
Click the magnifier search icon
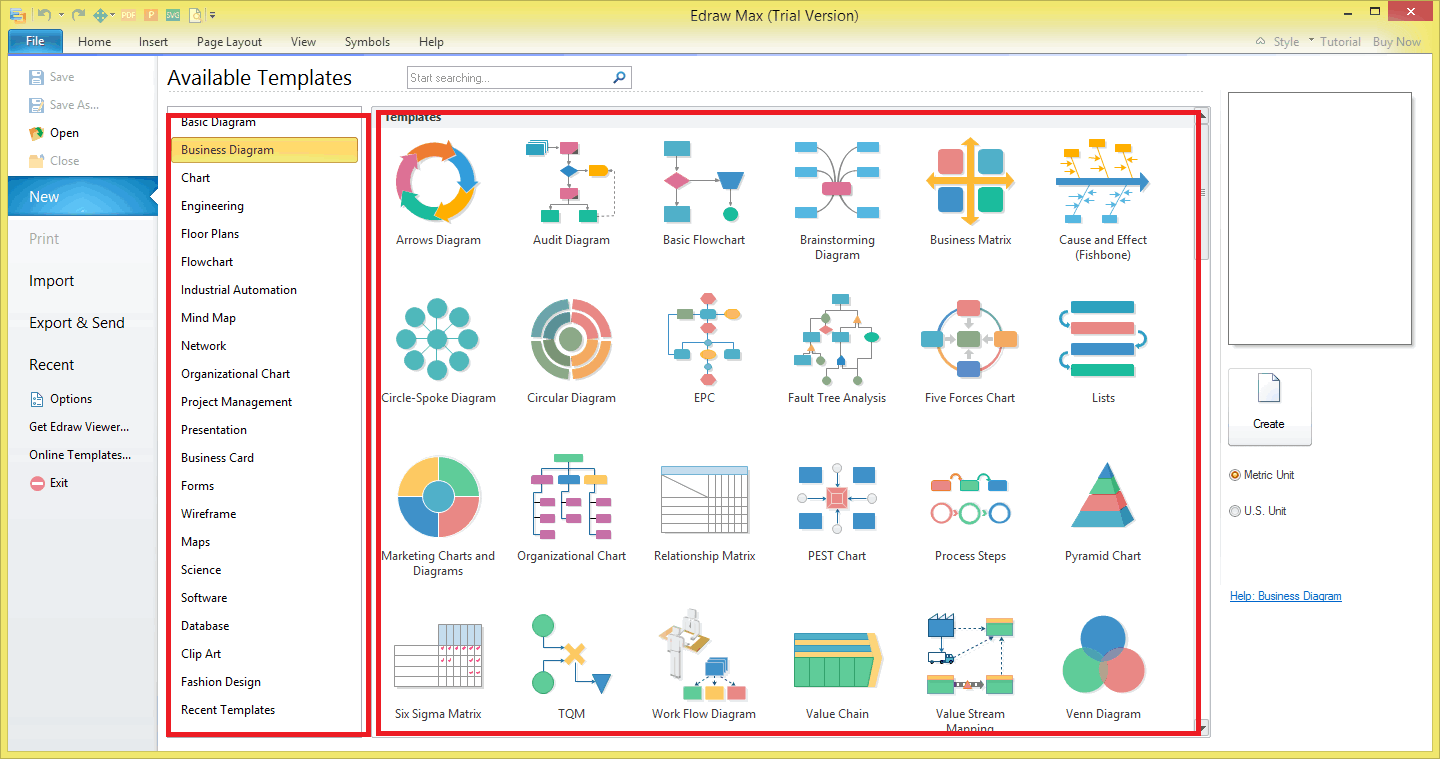[620, 77]
